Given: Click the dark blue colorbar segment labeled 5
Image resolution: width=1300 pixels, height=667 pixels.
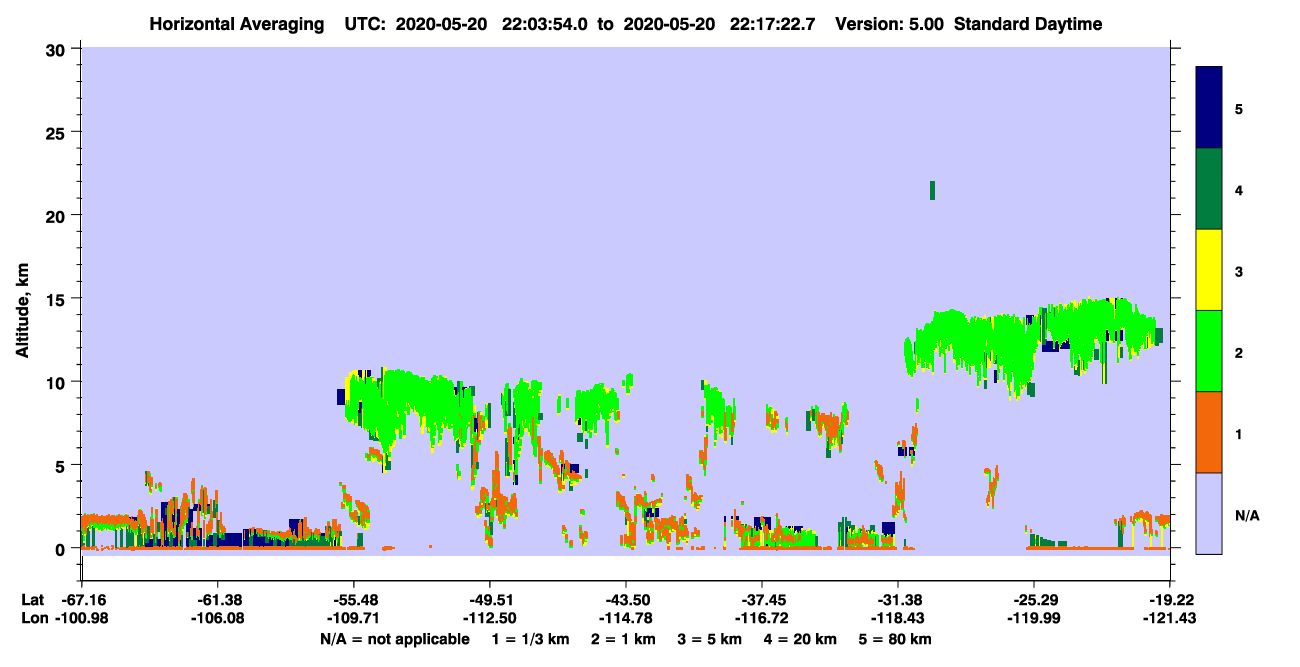Looking at the screenshot, I should 1209,107.
